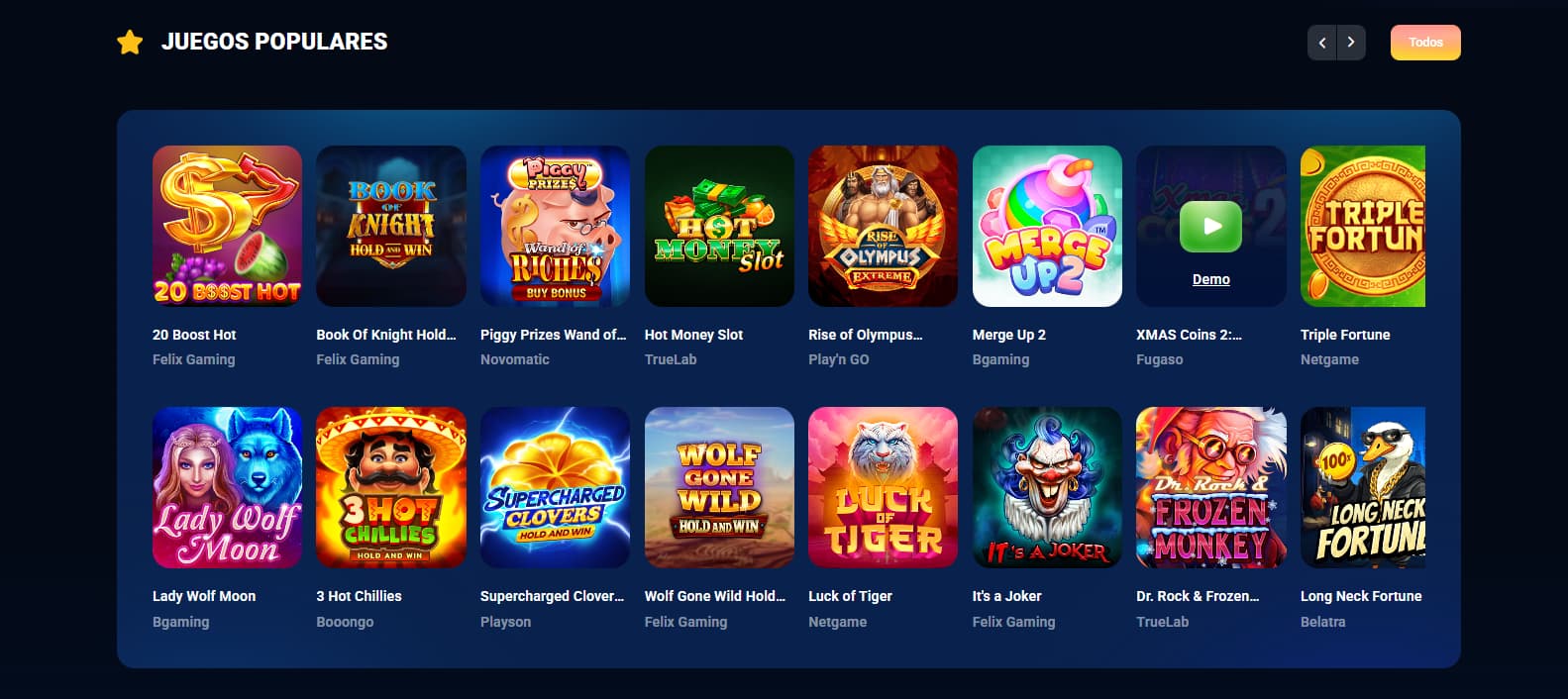1568x699 pixels.
Task: Click the Luck of Tiger title text
Action: (x=850, y=596)
